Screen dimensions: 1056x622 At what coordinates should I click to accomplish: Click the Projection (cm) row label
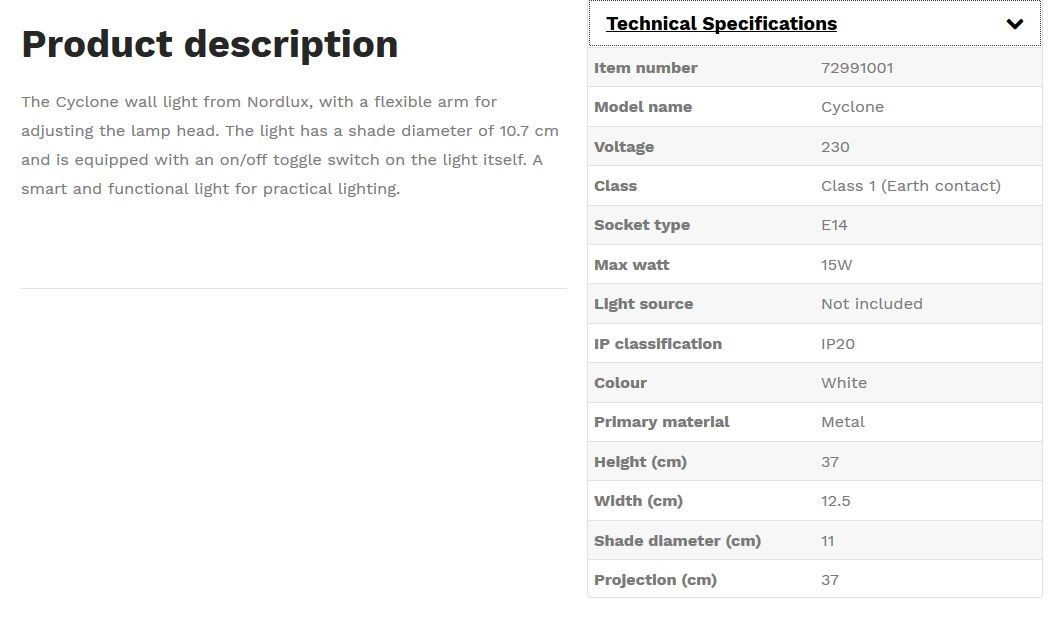655,580
